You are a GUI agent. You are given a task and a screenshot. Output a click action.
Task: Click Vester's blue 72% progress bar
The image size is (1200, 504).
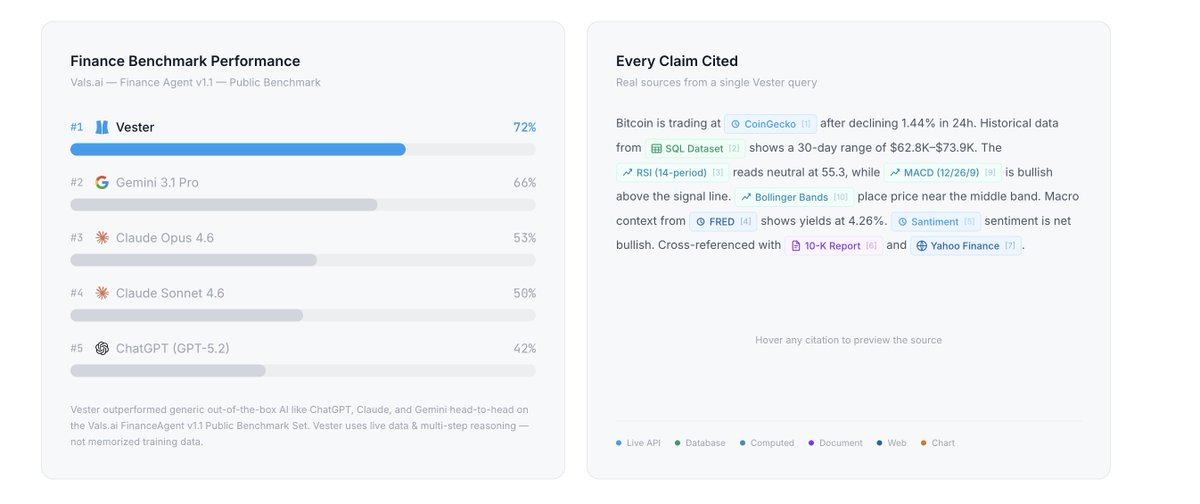click(238, 149)
